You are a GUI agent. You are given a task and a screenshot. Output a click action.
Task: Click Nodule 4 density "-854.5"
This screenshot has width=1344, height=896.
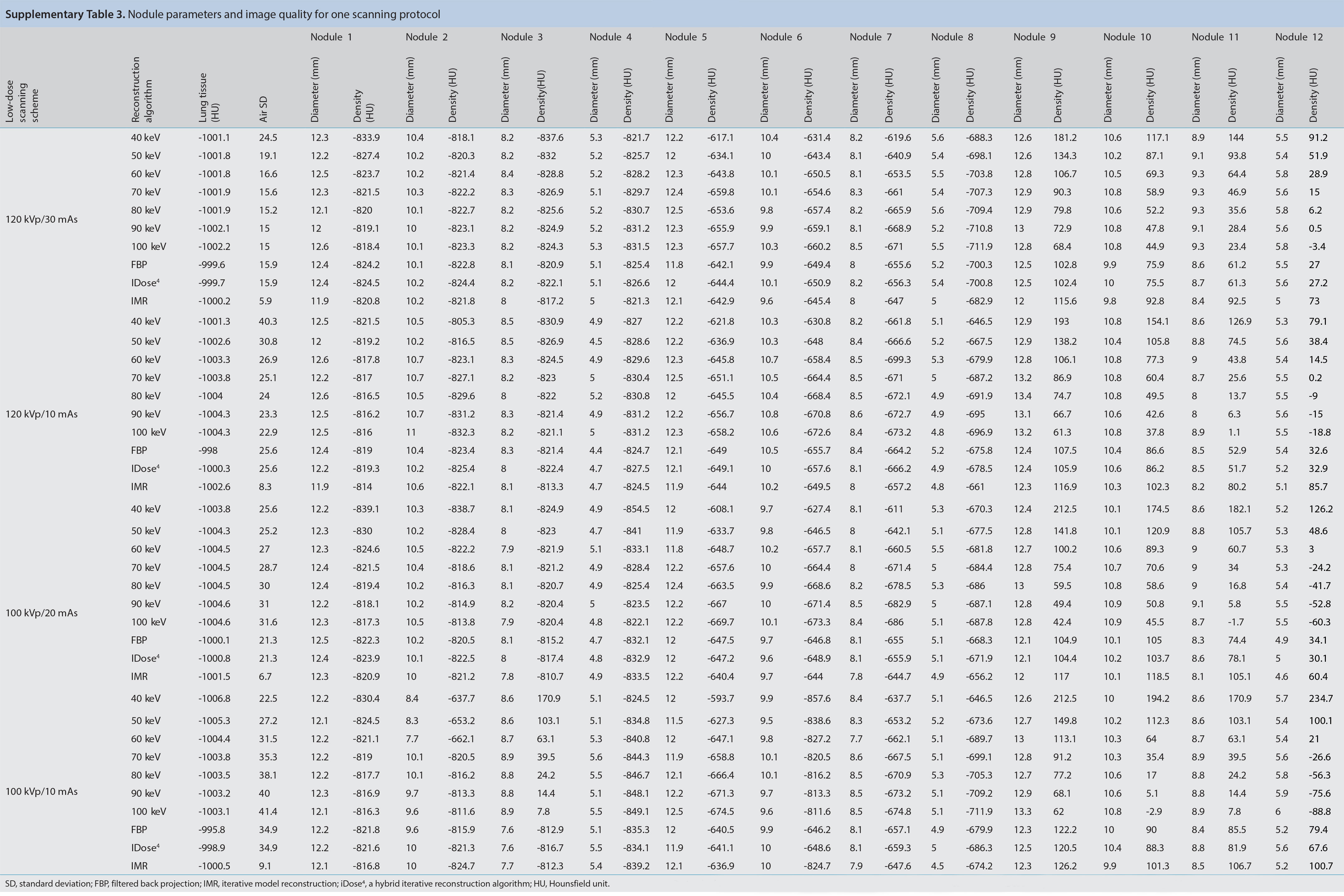636,509
